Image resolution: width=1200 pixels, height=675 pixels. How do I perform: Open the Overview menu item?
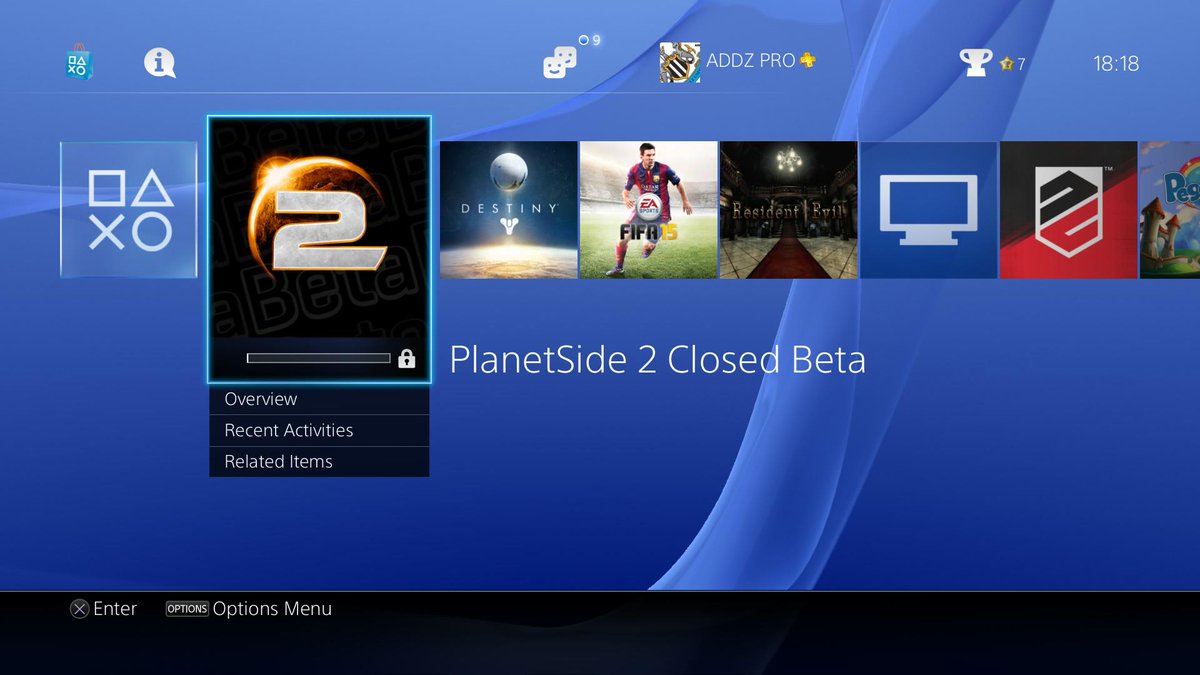click(x=319, y=399)
